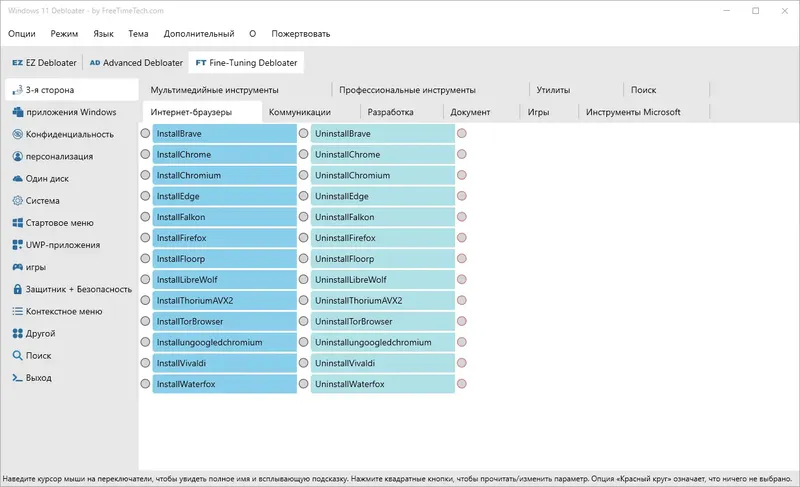The image size is (800, 487).
Task: Switch to the Communications subtab
Action: coord(300,112)
